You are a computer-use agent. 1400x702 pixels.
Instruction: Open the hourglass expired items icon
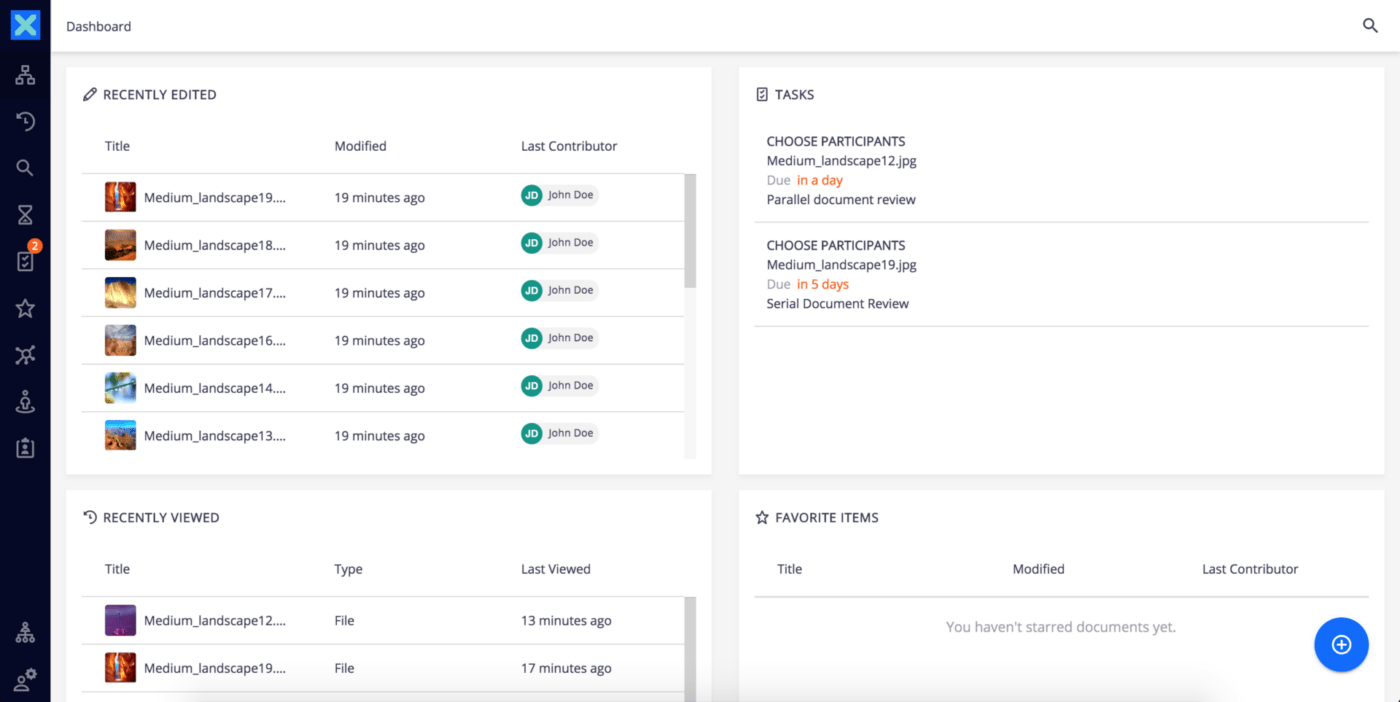tap(25, 215)
